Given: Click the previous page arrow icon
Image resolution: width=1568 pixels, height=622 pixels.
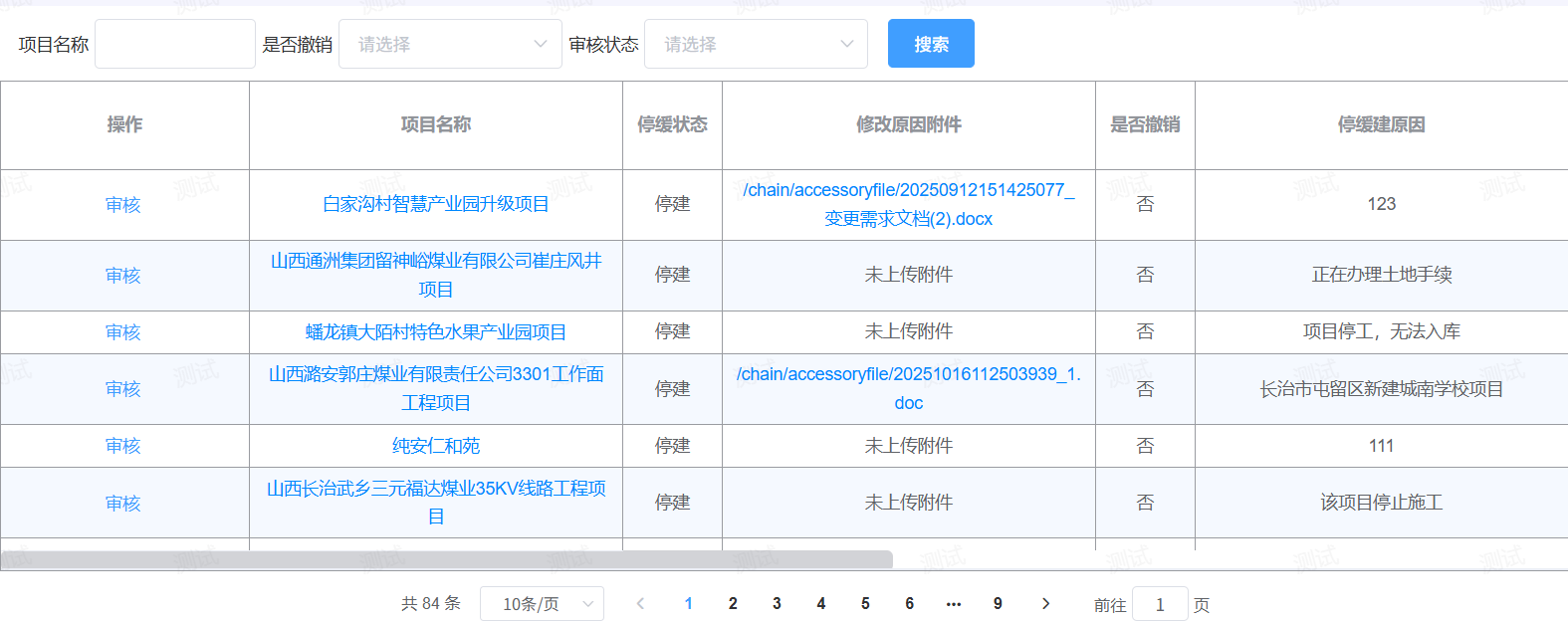Looking at the screenshot, I should (640, 603).
